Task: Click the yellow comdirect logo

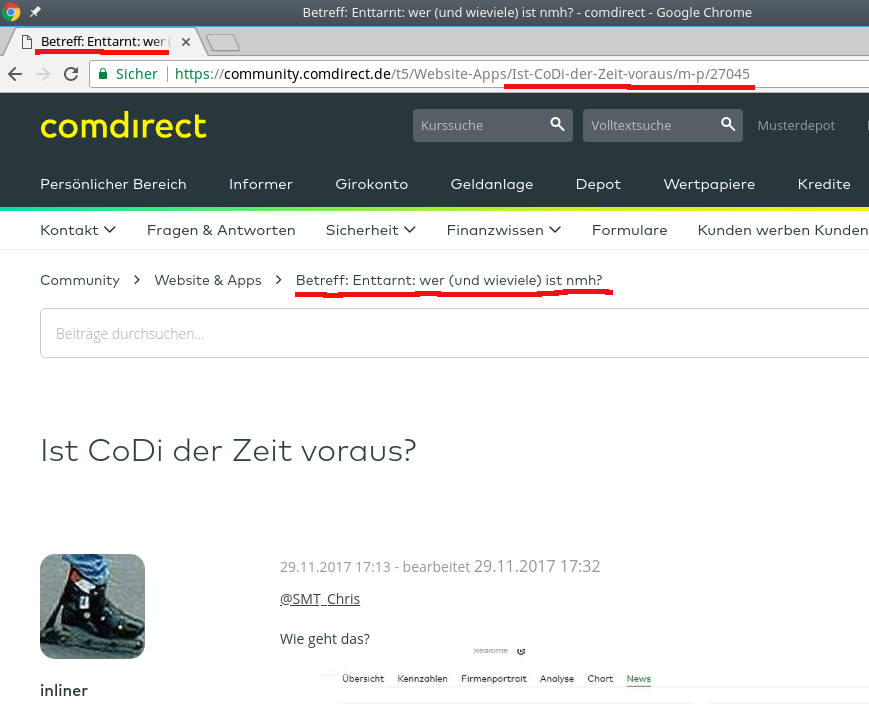Action: tap(122, 126)
